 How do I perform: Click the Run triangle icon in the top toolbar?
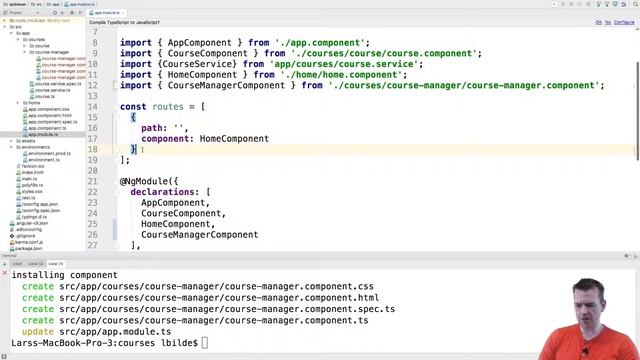pyautogui.click(x=563, y=4)
